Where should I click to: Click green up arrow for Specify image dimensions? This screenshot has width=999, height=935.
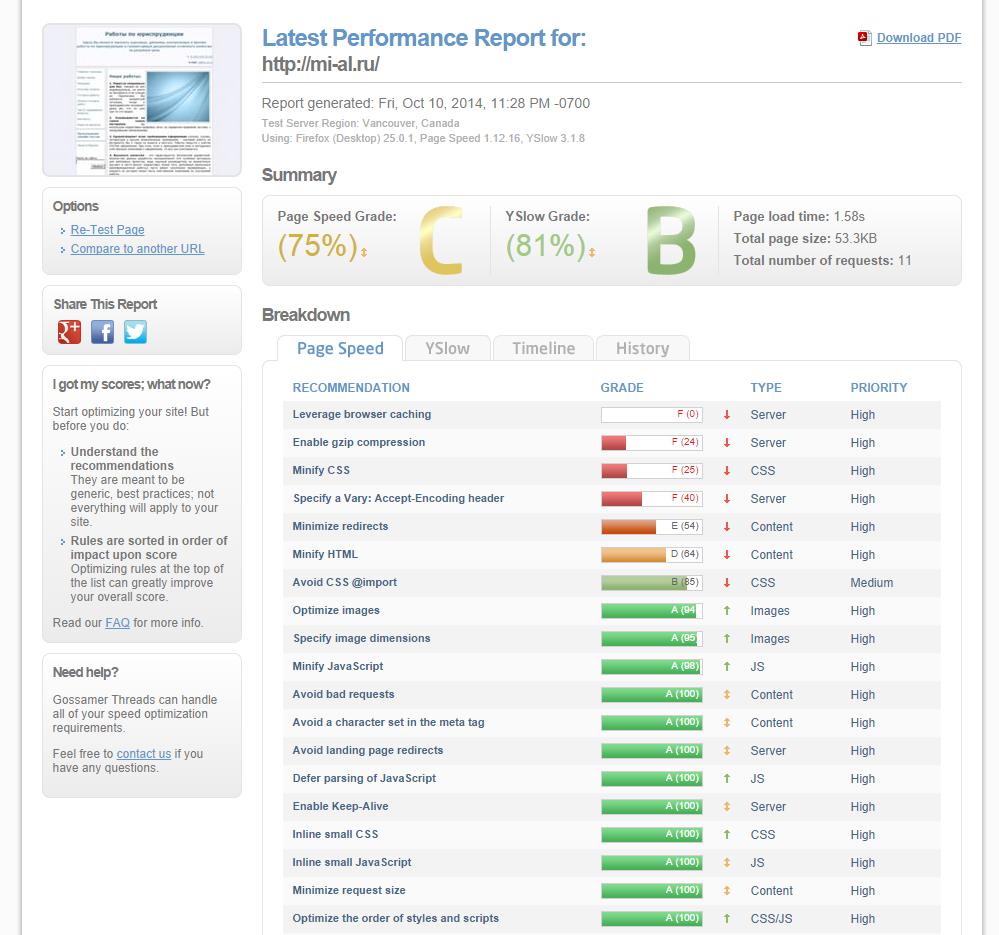[x=727, y=638]
